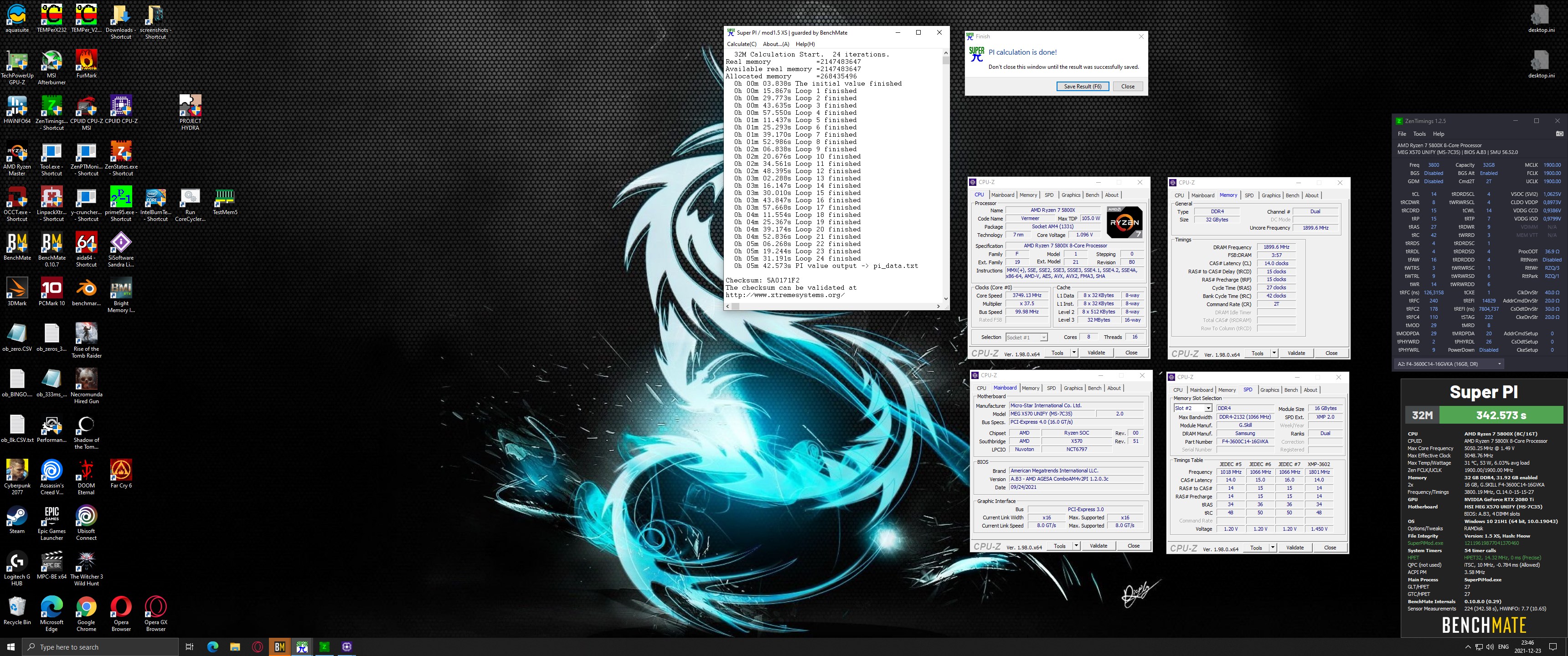Viewport: 1568px width, 656px height.
Task: Click the ZenTimings camera screenshot icon
Action: (x=1559, y=134)
